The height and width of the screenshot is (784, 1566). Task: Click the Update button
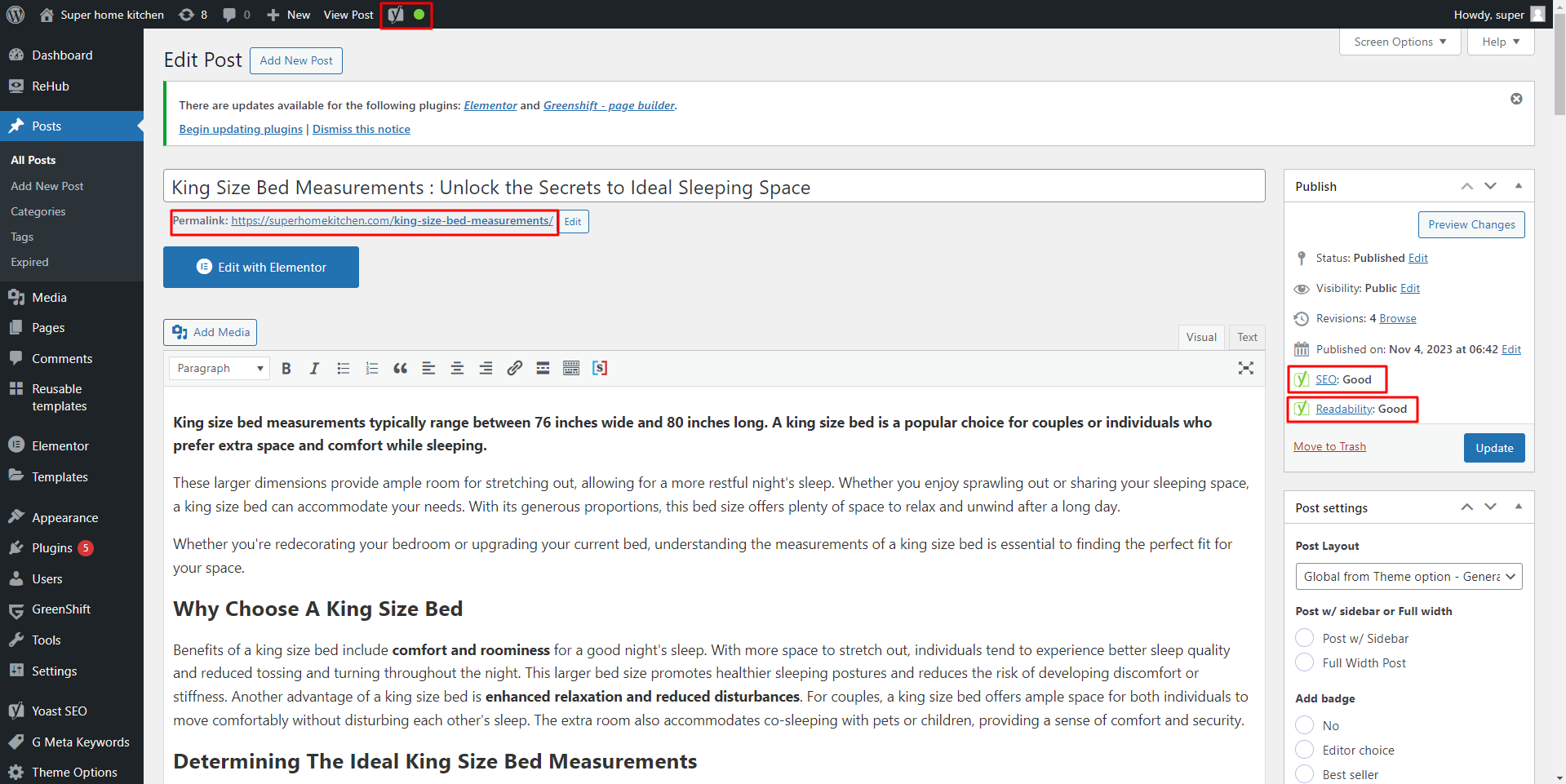click(x=1493, y=447)
